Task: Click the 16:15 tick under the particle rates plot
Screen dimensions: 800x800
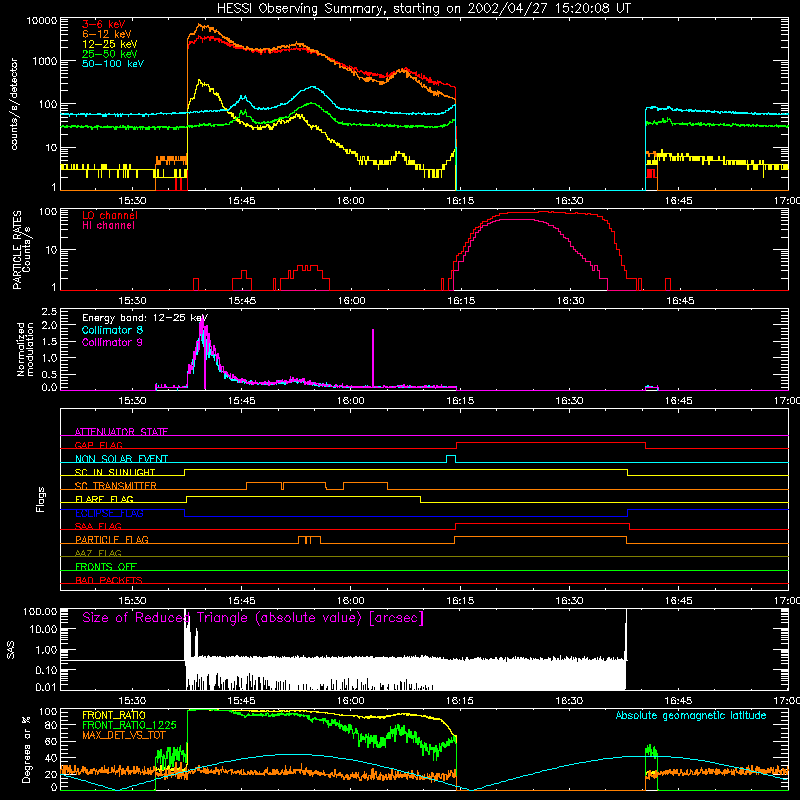Action: tap(461, 301)
